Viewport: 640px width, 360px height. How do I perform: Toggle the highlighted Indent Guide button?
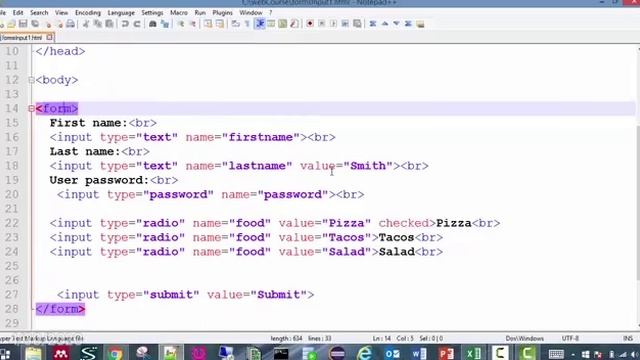pyautogui.click(x=260, y=24)
